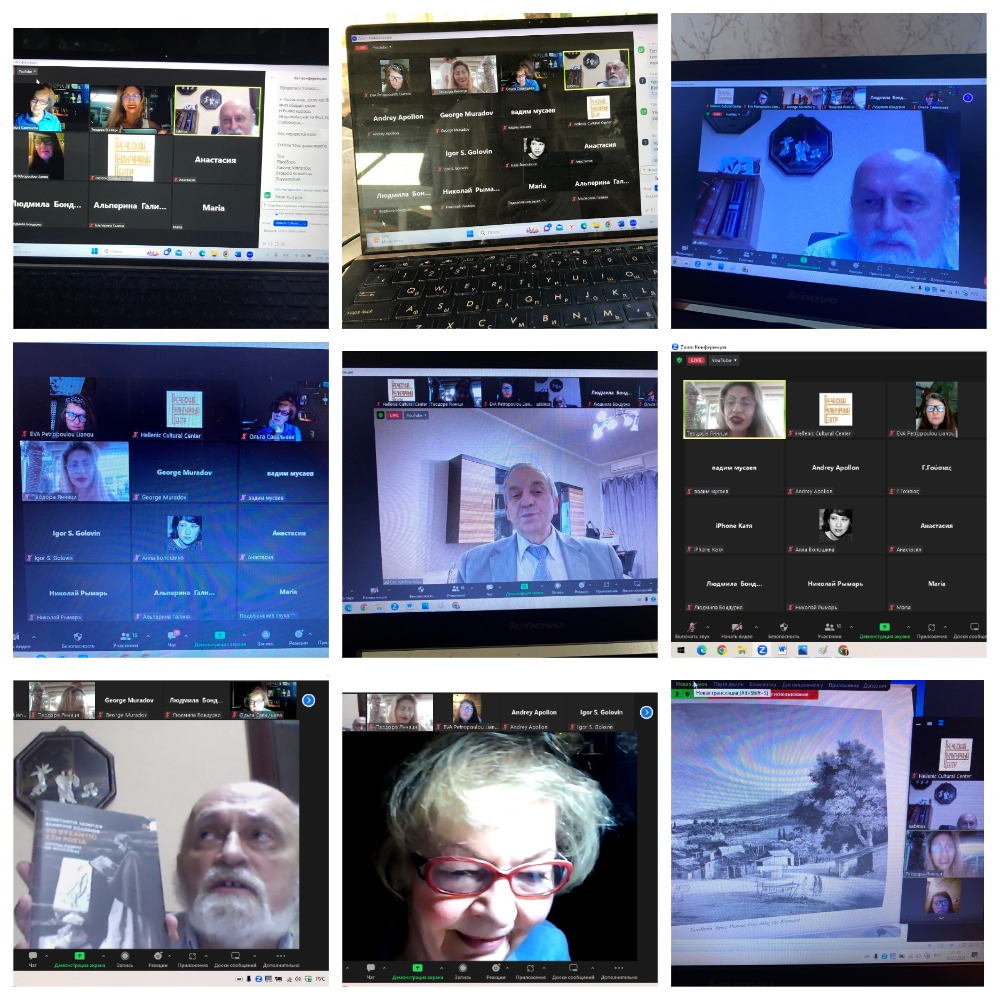Expand caret beside Реакции in red-glasses woman's window

508,968
